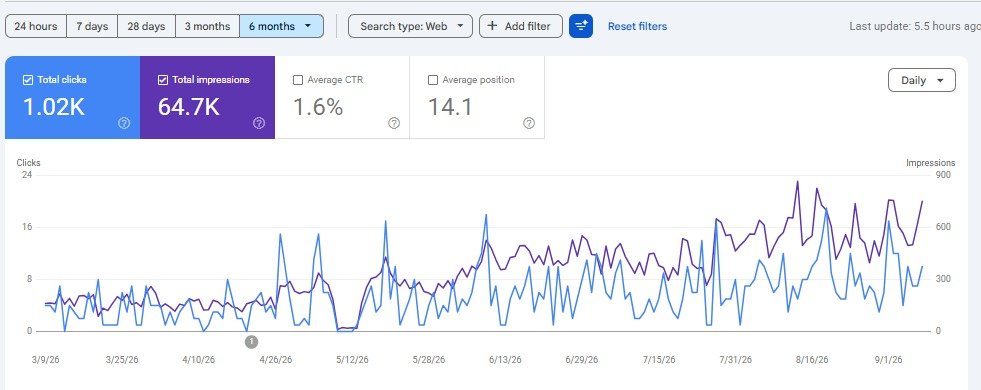The height and width of the screenshot is (390, 981).
Task: Expand the 6 months date range arrow
Action: pyautogui.click(x=308, y=26)
